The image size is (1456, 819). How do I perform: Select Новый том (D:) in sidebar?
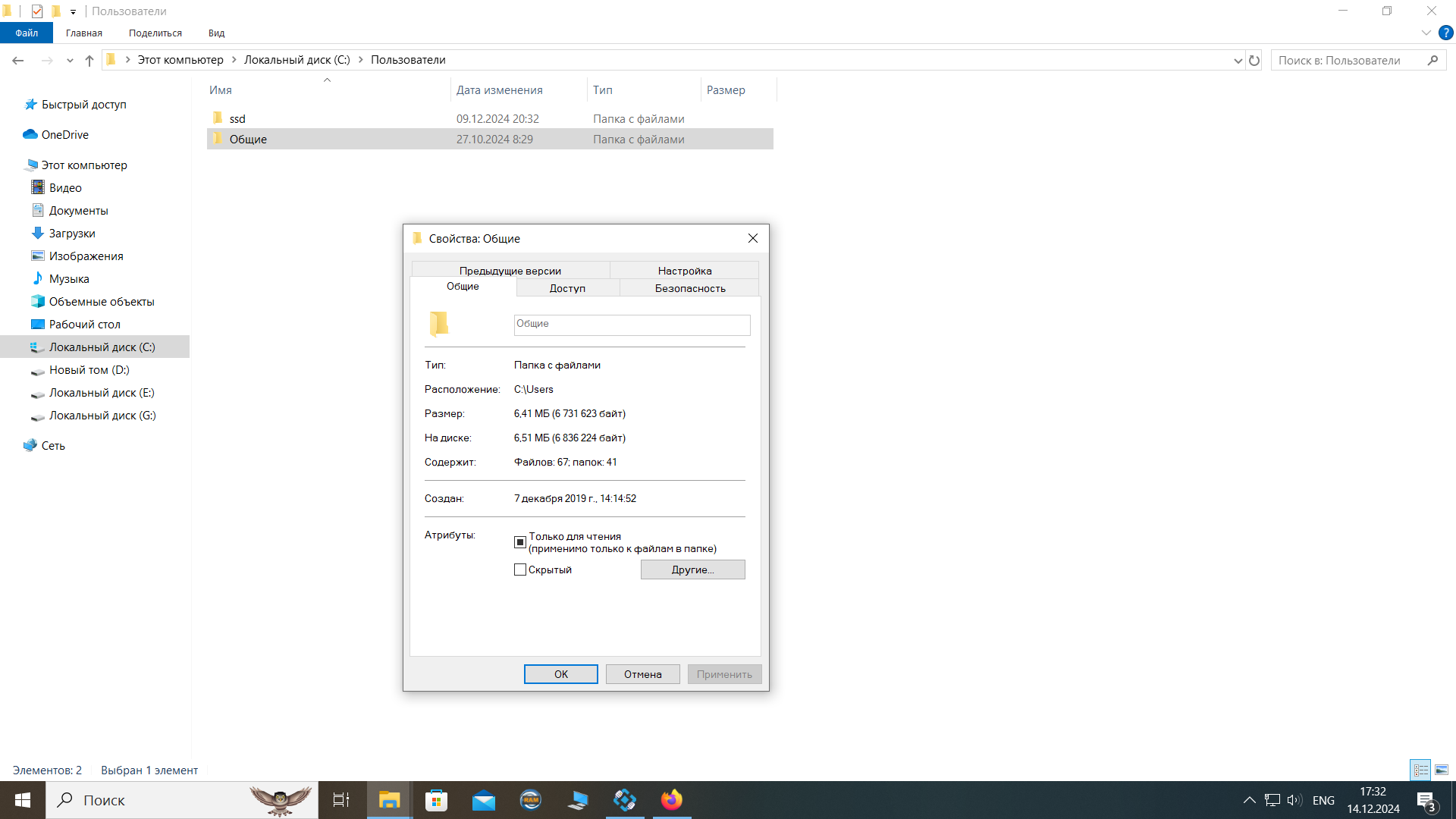pos(89,370)
